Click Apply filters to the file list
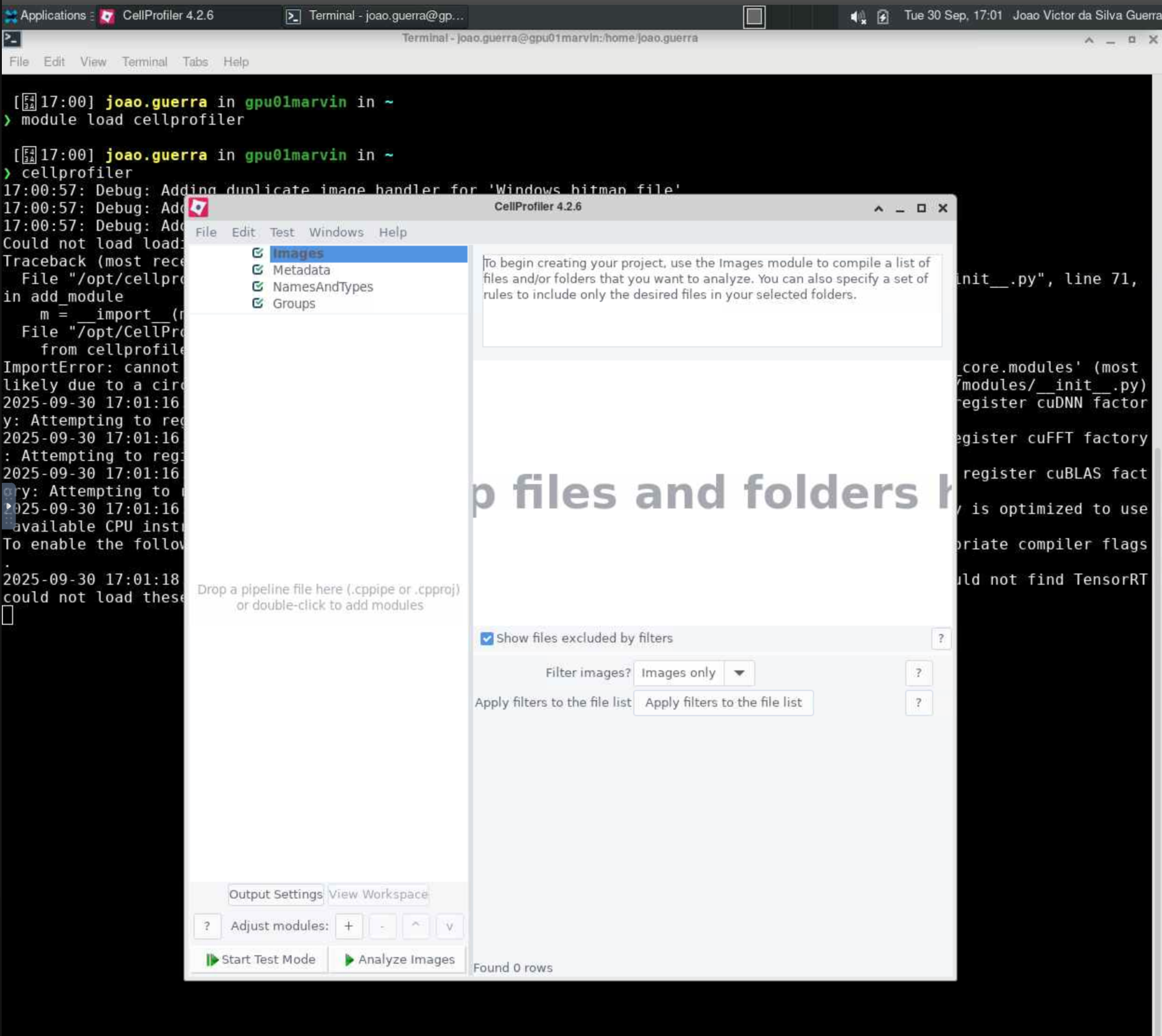Viewport: 1162px width, 1036px height. coord(723,702)
